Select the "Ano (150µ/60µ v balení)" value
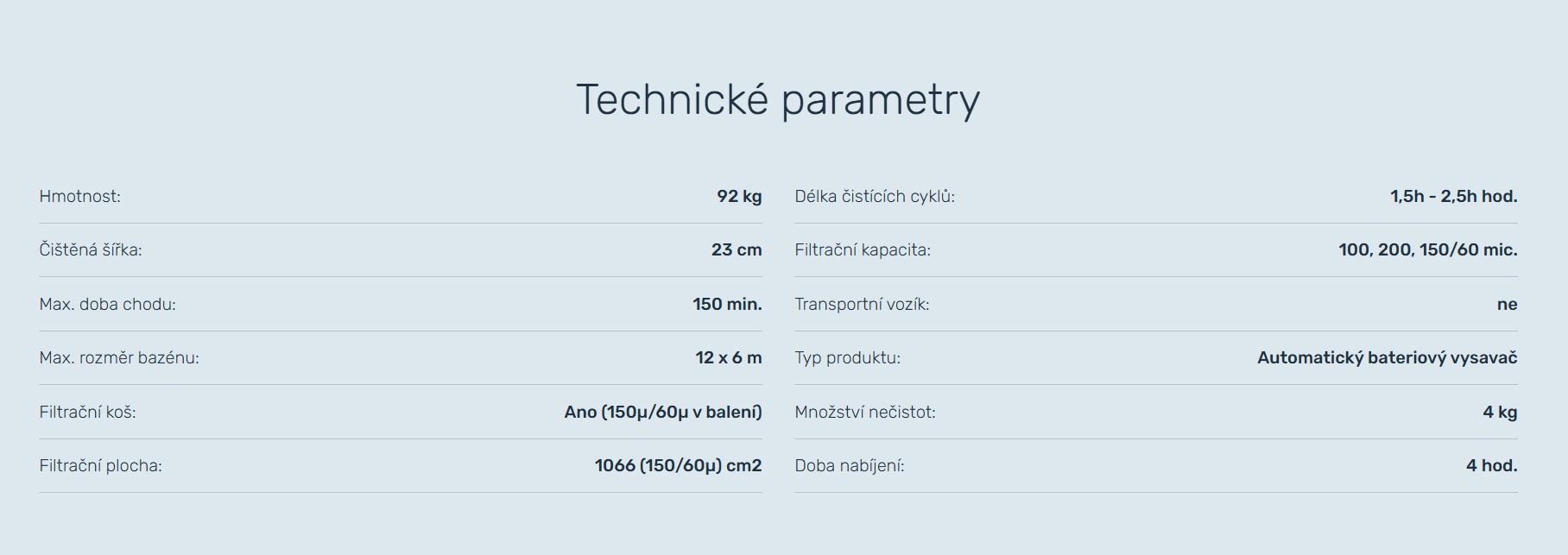Screen dimensions: 1568x555 click(663, 413)
